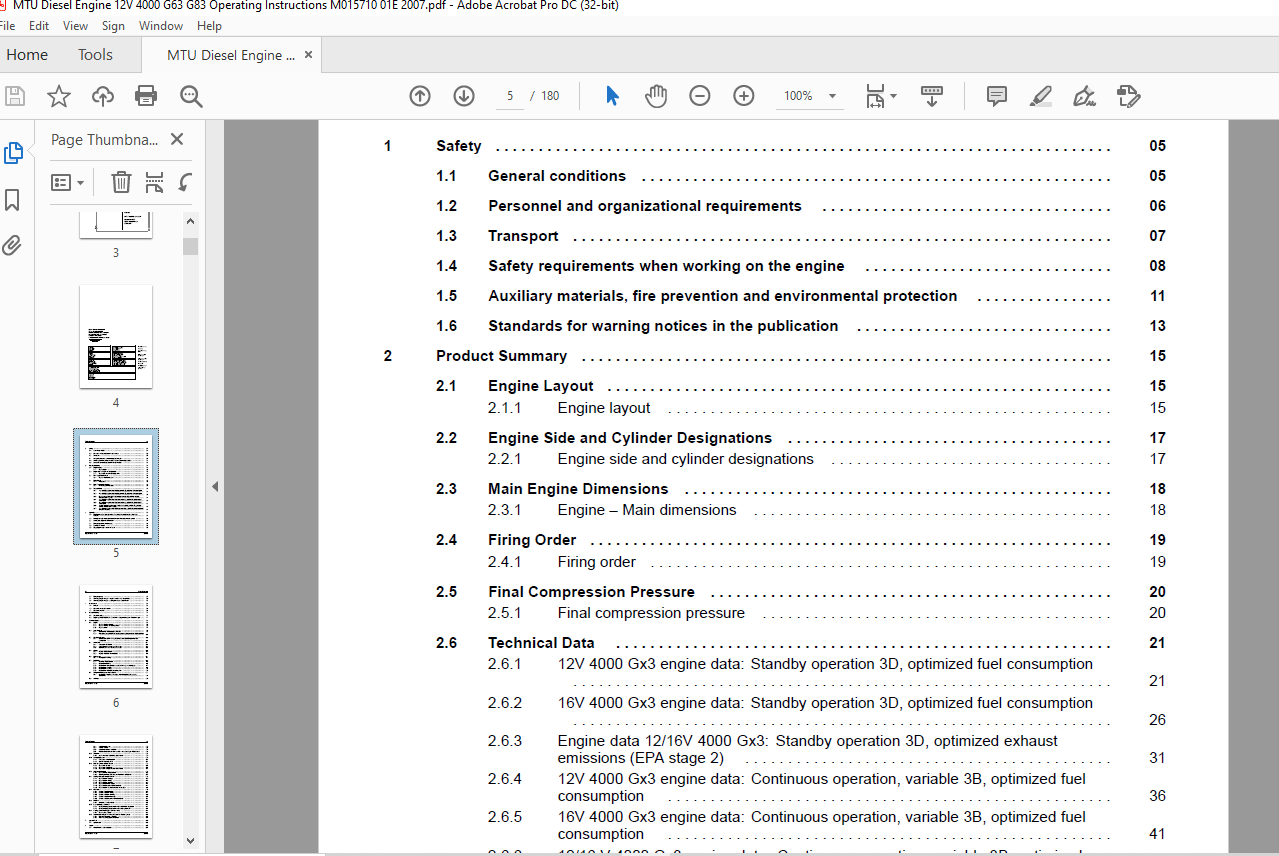The image size is (1279, 856).
Task: Select the MTU Diesel Engine document tab
Action: (231, 55)
